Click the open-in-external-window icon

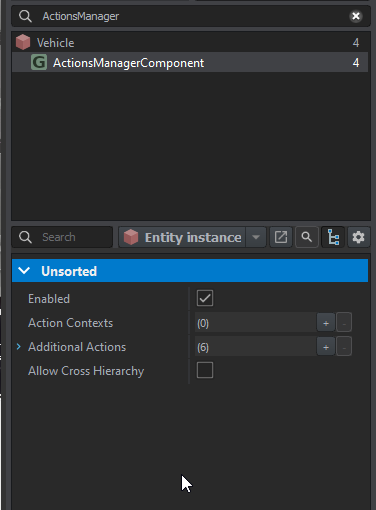pos(281,237)
